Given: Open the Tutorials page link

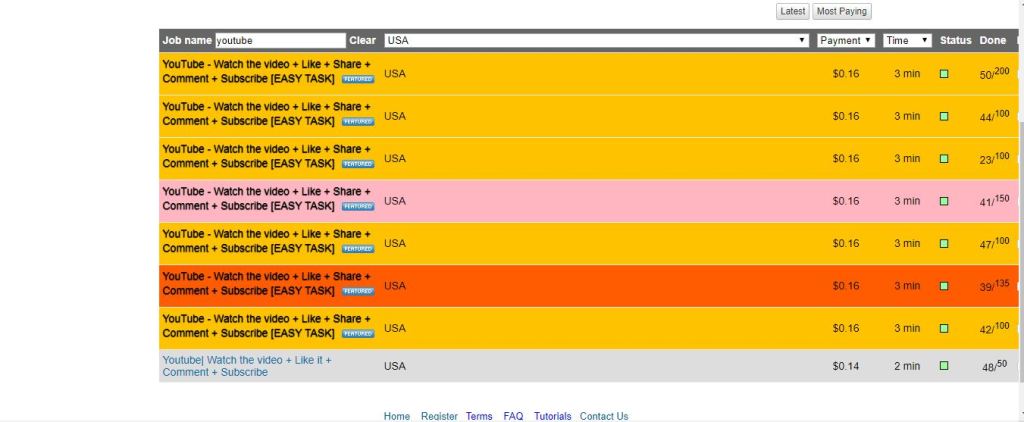Looking at the screenshot, I should [x=552, y=416].
